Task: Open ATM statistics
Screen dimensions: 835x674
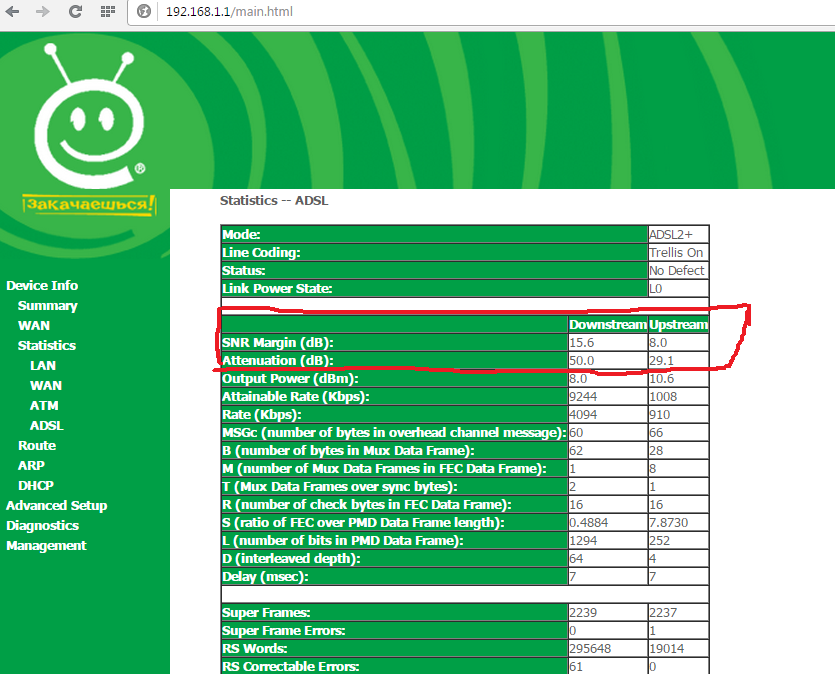Action: 43,405
